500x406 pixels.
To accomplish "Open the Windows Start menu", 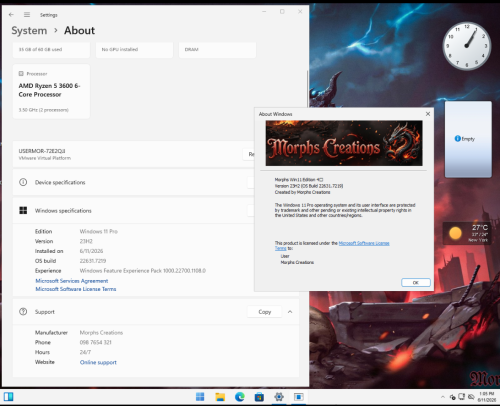I will [200, 397].
